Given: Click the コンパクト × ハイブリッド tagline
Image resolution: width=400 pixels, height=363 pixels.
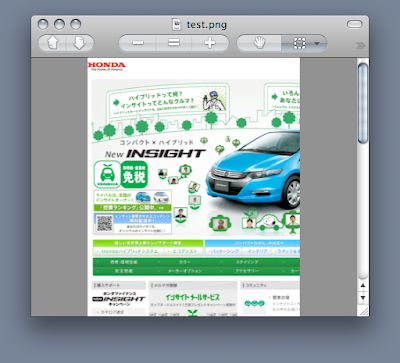Looking at the screenshot, I should [x=156, y=142].
